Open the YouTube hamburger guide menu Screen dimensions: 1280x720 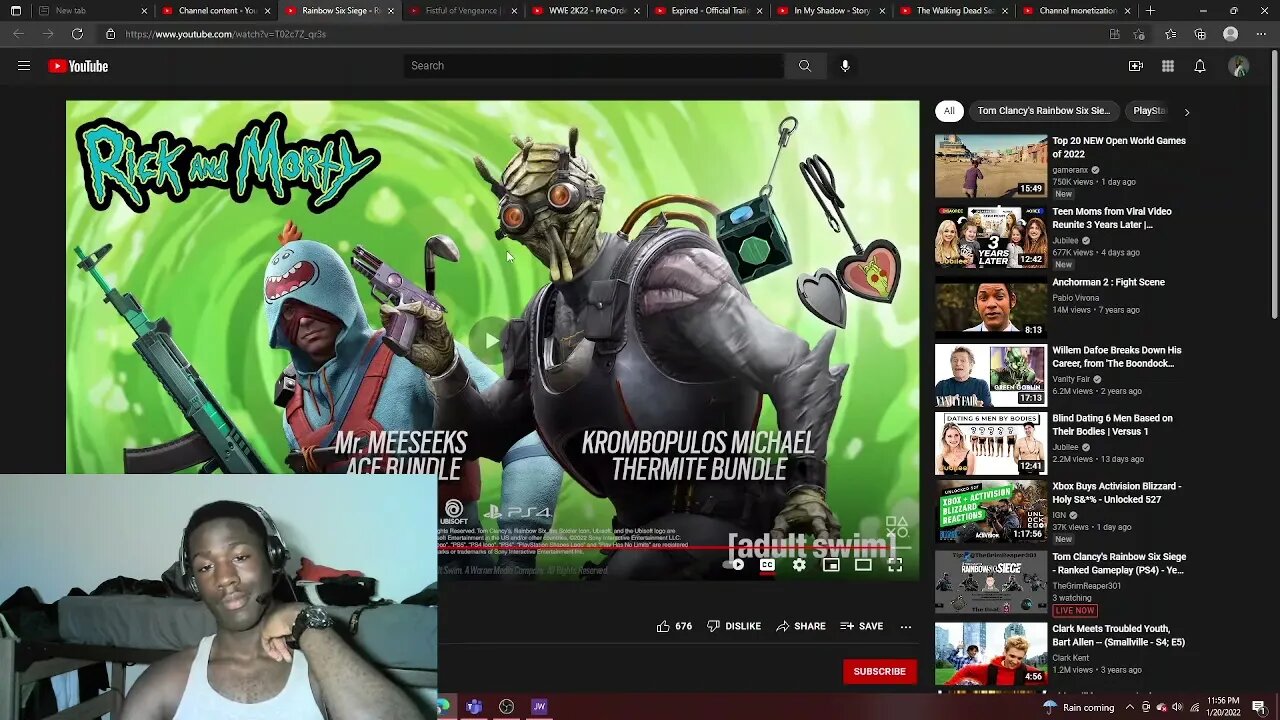(24, 66)
